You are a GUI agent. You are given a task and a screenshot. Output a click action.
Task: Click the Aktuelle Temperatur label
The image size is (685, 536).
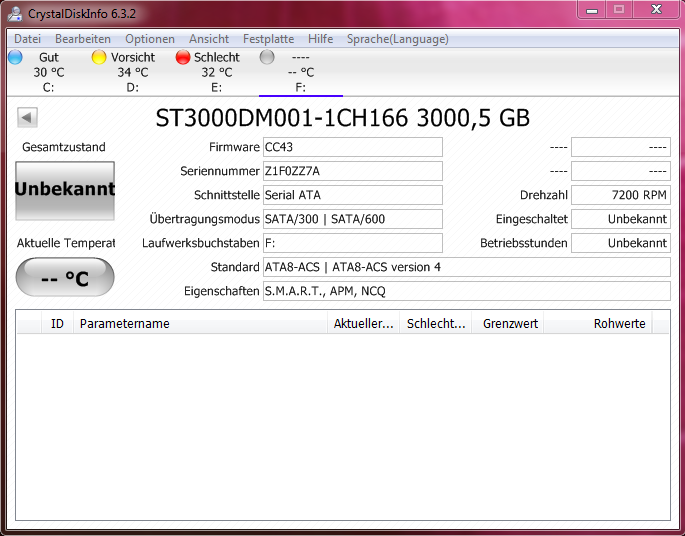(x=66, y=243)
